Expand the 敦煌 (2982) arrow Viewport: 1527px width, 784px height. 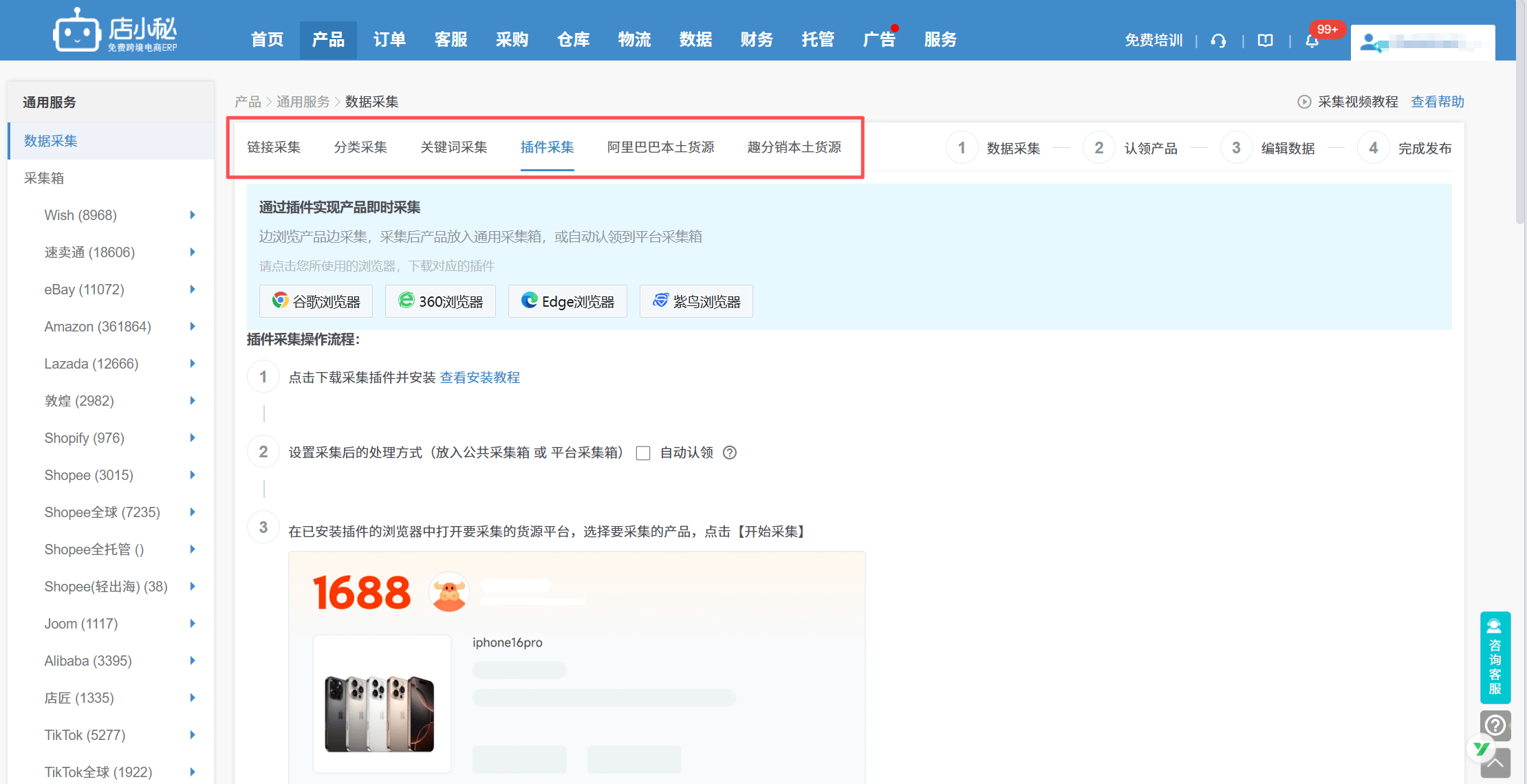pyautogui.click(x=193, y=401)
